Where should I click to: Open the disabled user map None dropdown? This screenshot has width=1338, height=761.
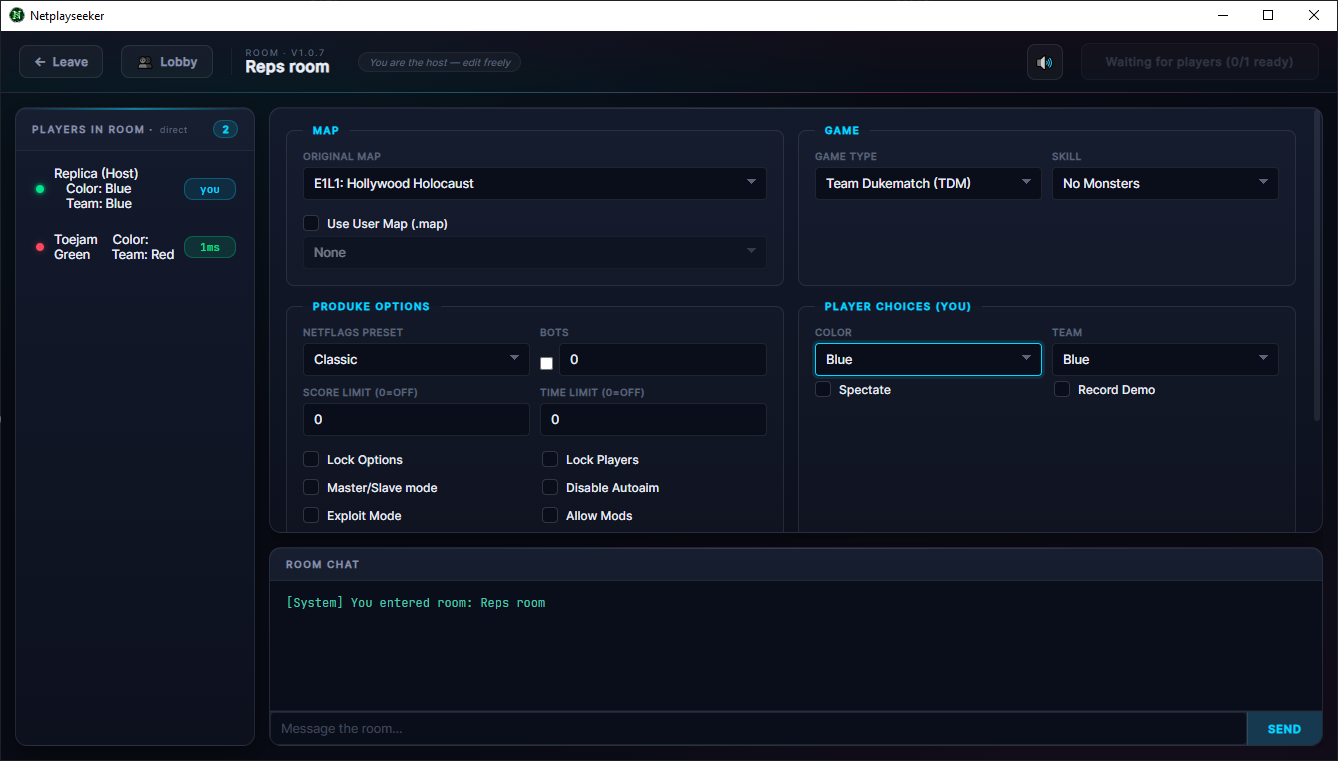535,253
